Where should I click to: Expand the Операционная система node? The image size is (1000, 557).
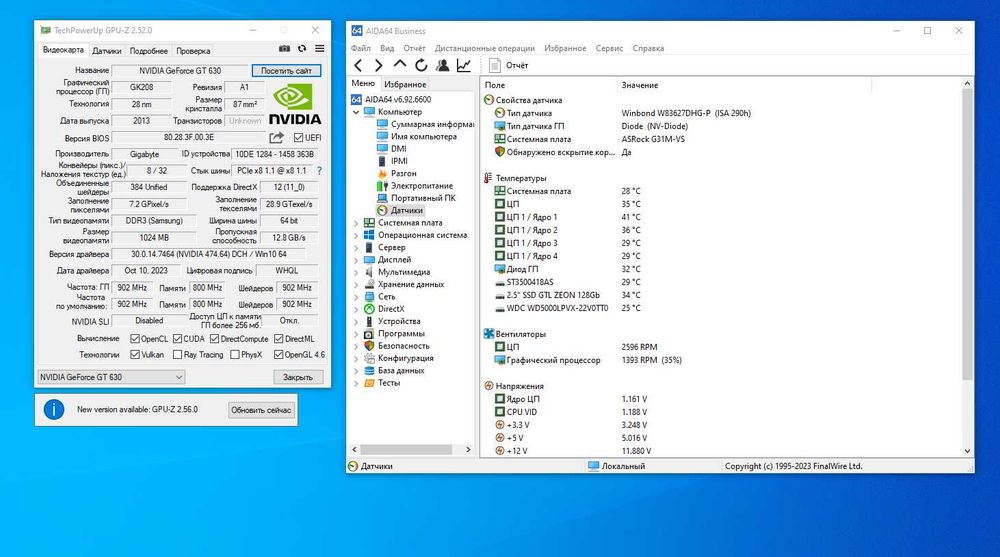[x=356, y=235]
